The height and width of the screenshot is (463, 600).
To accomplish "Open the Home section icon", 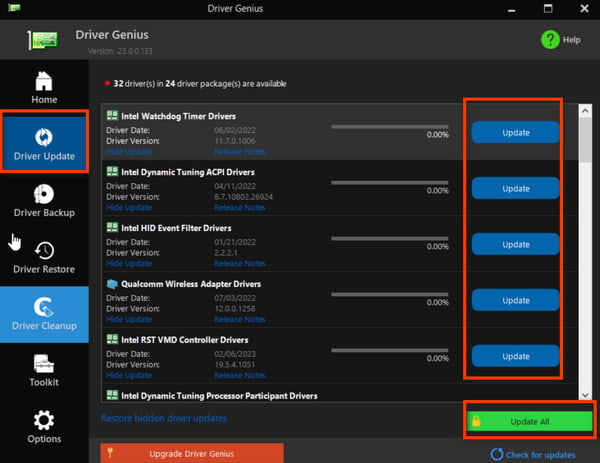I will (44, 81).
